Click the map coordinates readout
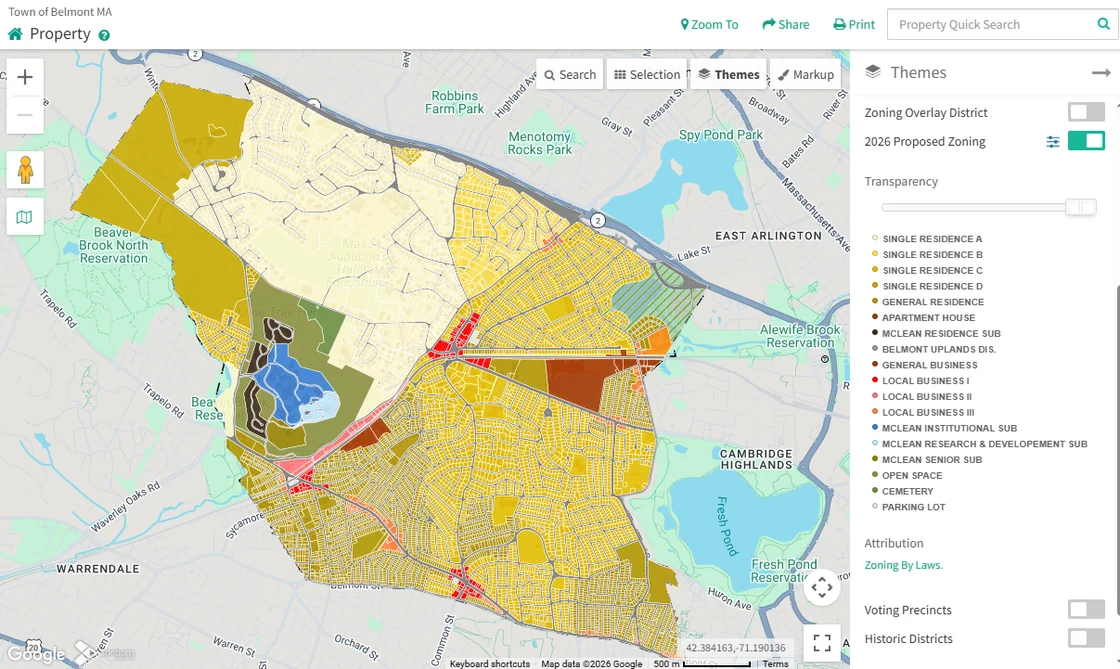This screenshot has width=1120, height=669. click(x=736, y=648)
